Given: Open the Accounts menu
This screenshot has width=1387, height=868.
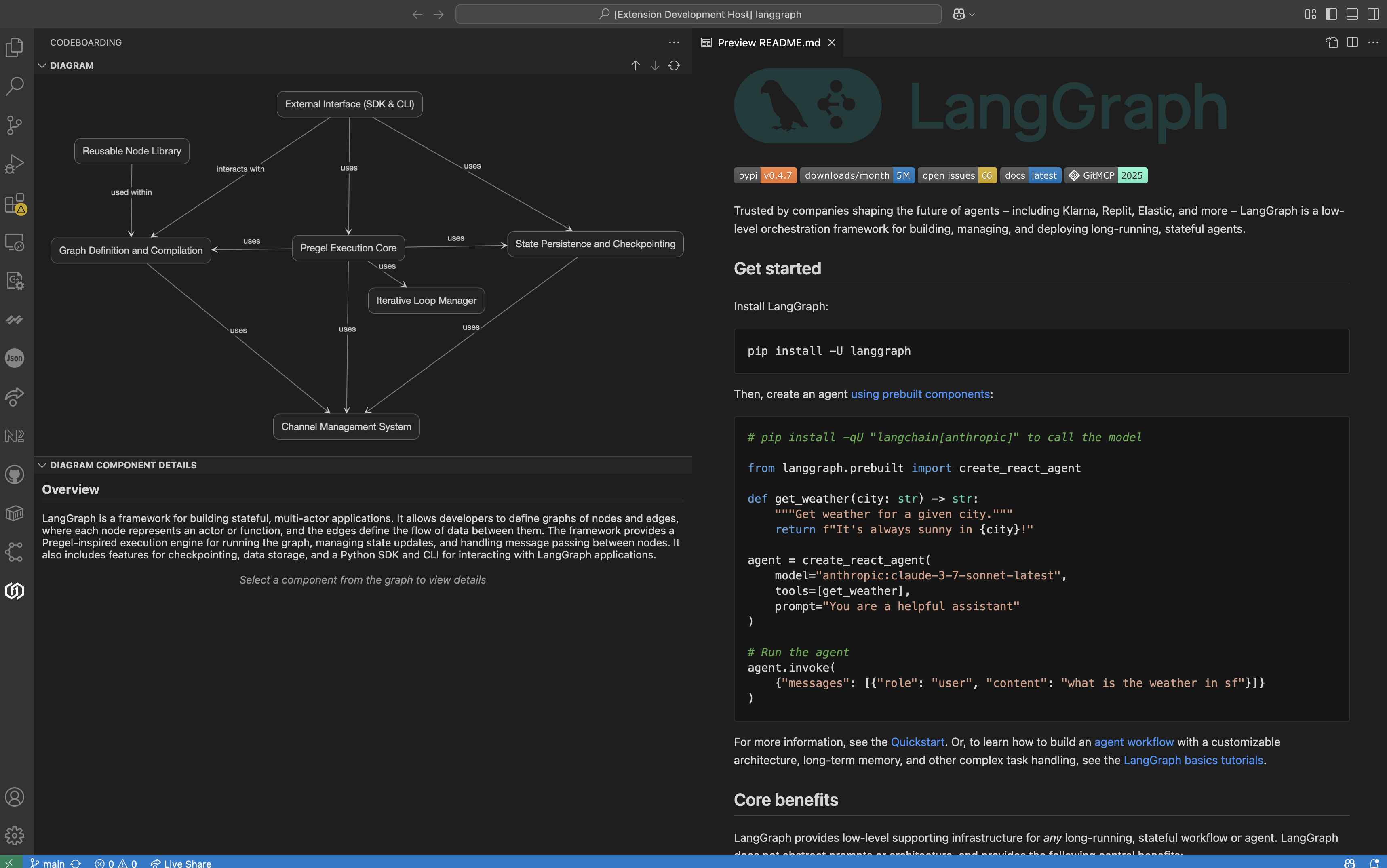Looking at the screenshot, I should pos(15,797).
